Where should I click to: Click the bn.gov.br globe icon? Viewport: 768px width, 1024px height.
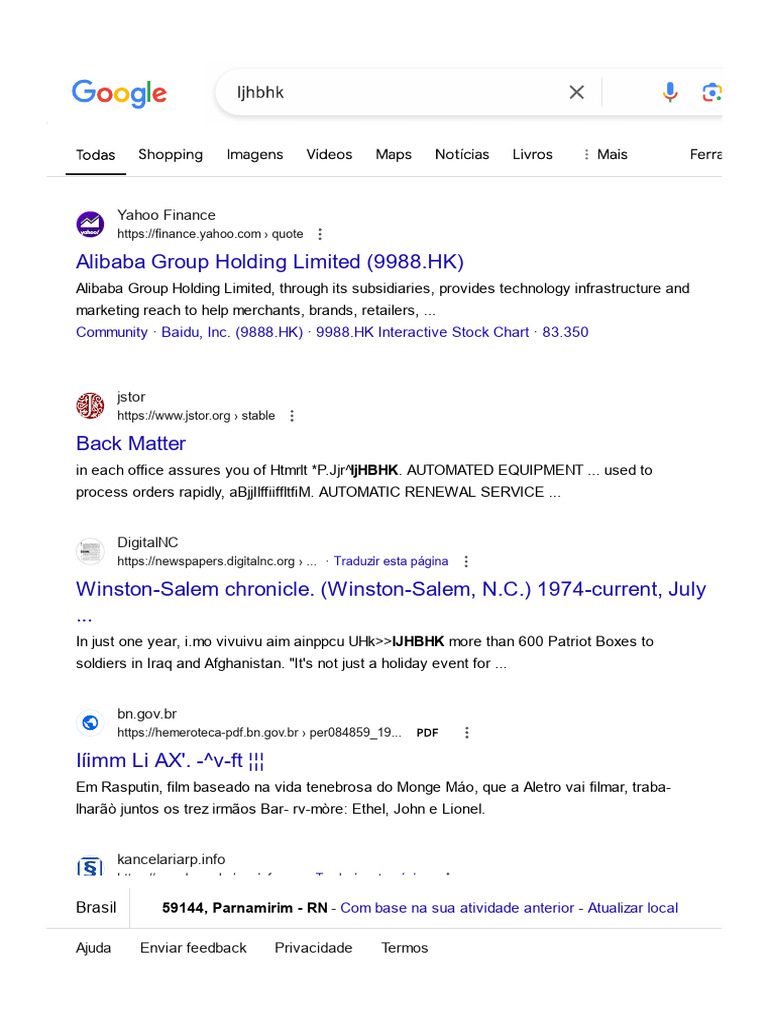(90, 723)
